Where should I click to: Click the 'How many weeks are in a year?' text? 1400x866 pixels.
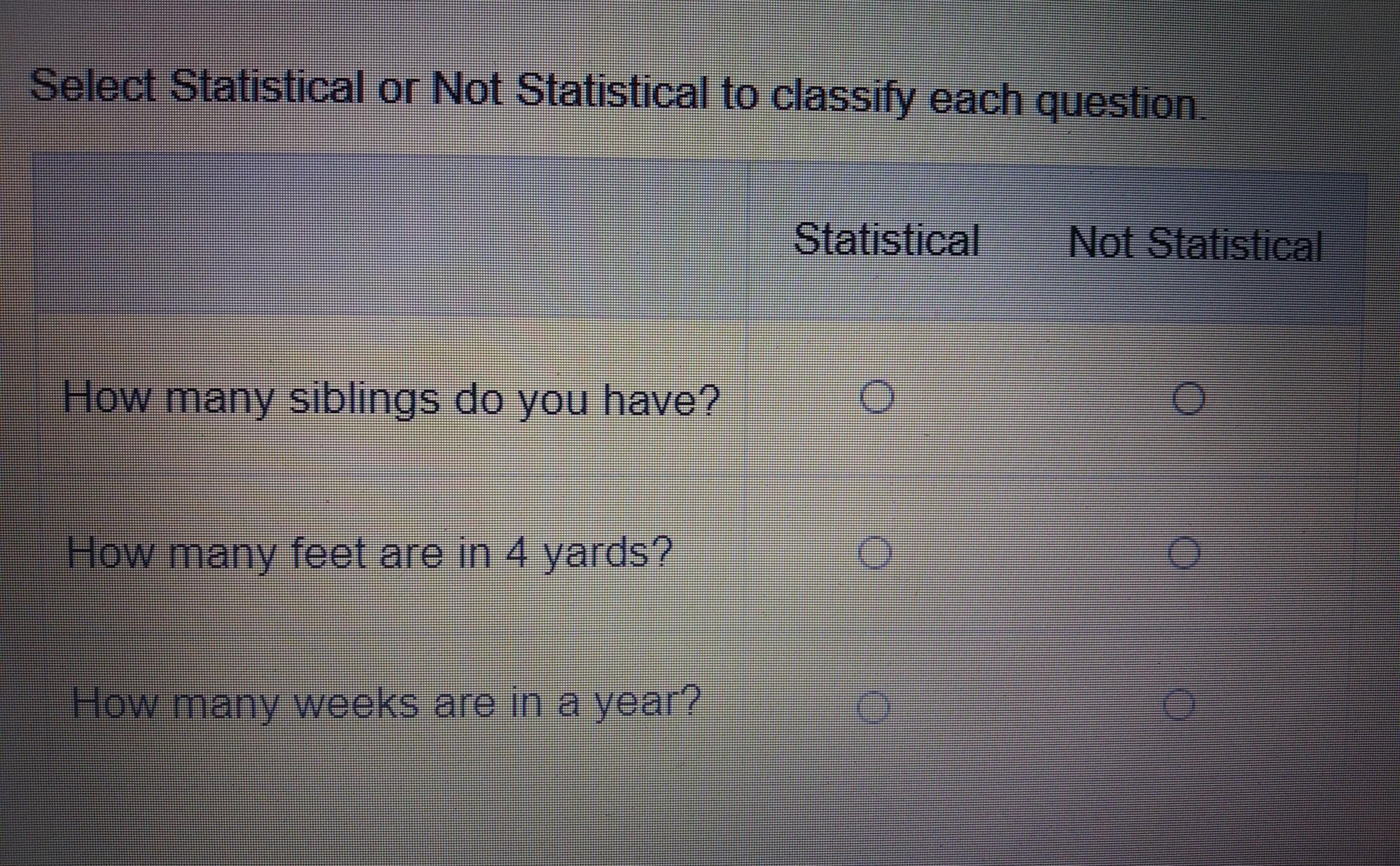pos(386,702)
